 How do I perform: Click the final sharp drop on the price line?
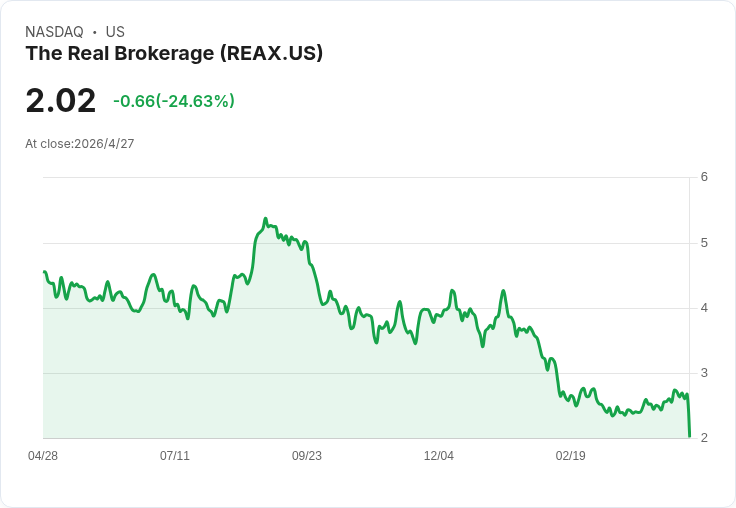click(688, 416)
